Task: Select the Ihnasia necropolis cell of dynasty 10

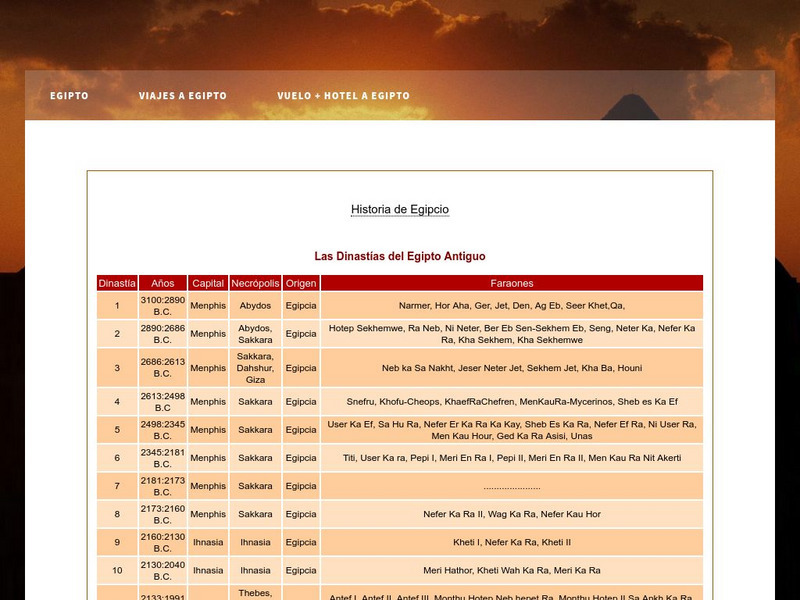Action: 255,570
